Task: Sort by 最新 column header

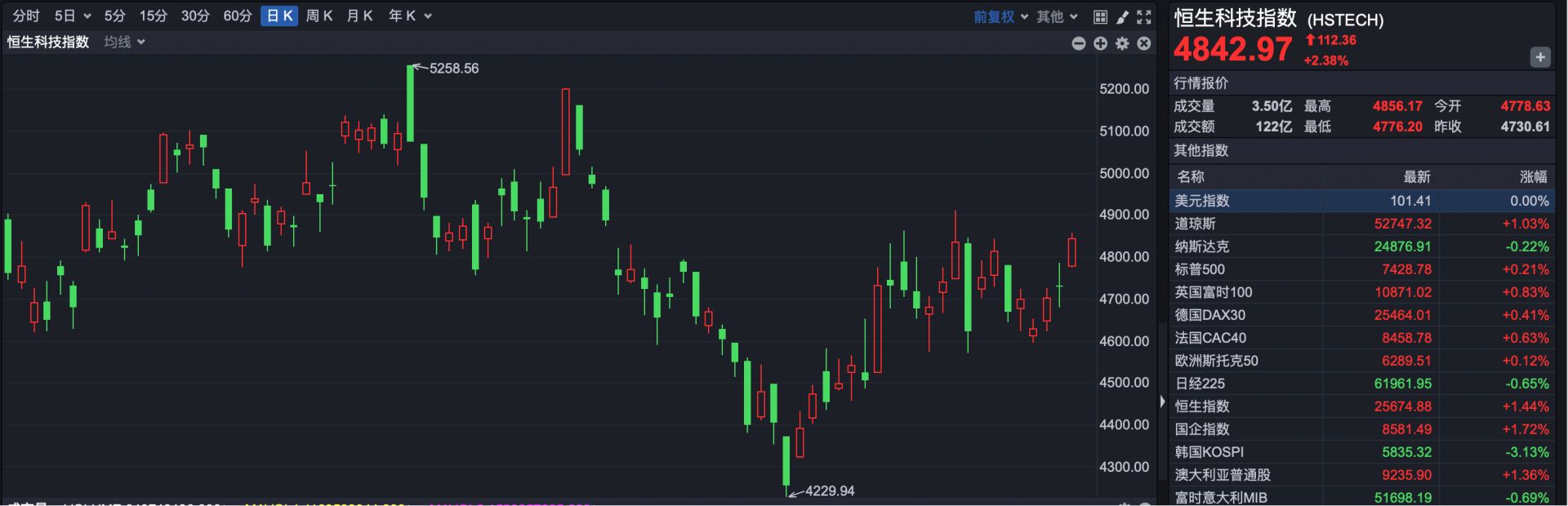Action: click(1417, 176)
